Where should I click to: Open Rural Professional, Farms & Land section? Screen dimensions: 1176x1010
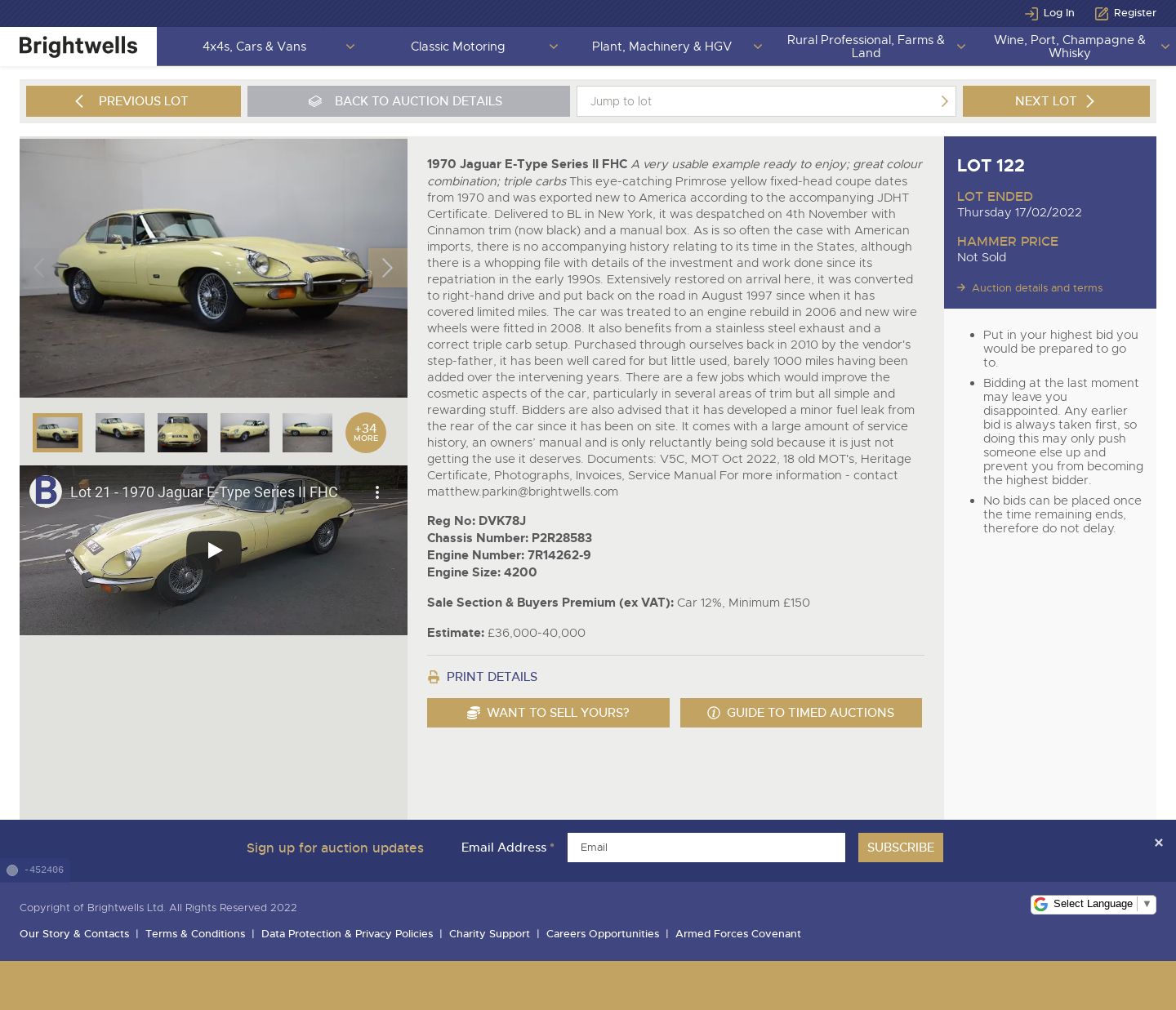pyautogui.click(x=866, y=47)
